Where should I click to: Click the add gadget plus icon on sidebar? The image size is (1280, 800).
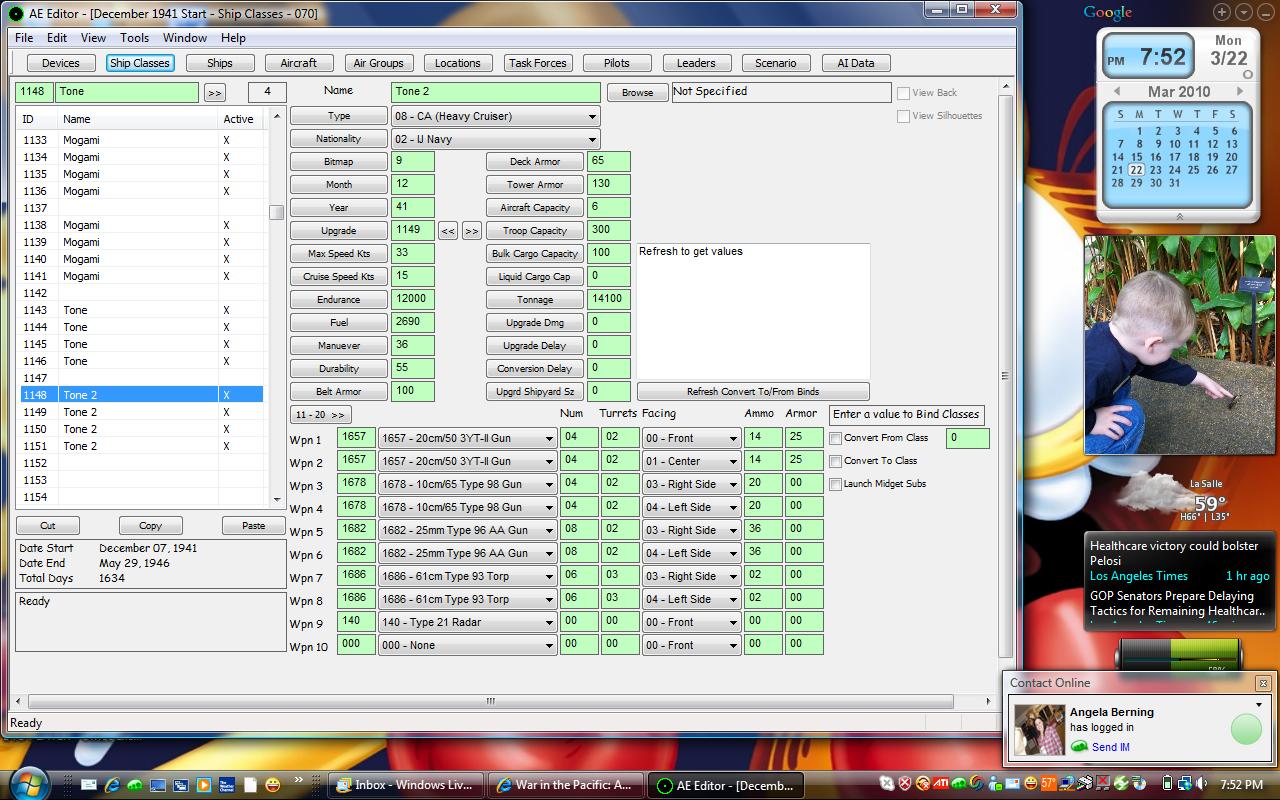coord(1222,12)
